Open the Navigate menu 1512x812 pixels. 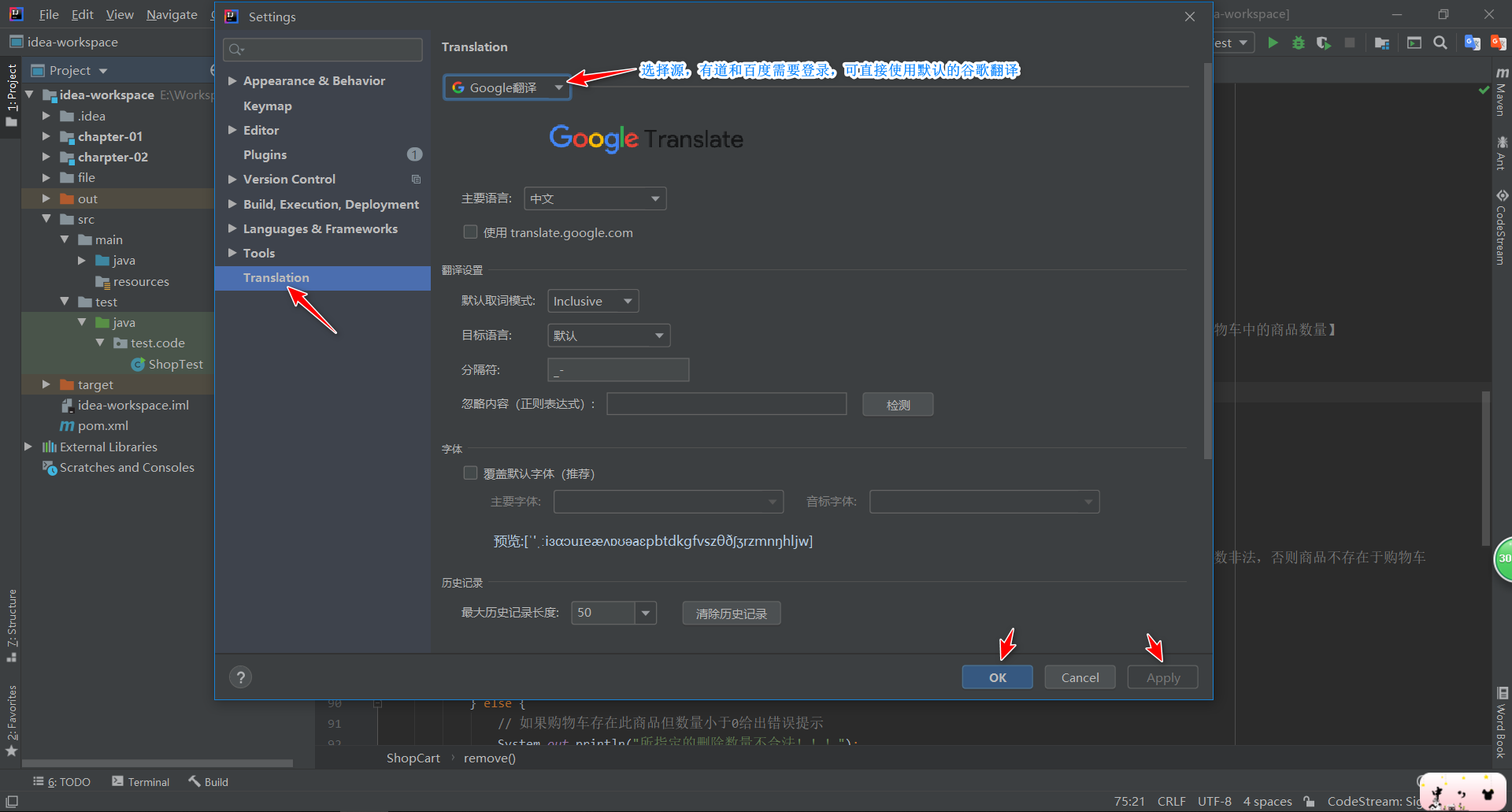click(x=172, y=14)
